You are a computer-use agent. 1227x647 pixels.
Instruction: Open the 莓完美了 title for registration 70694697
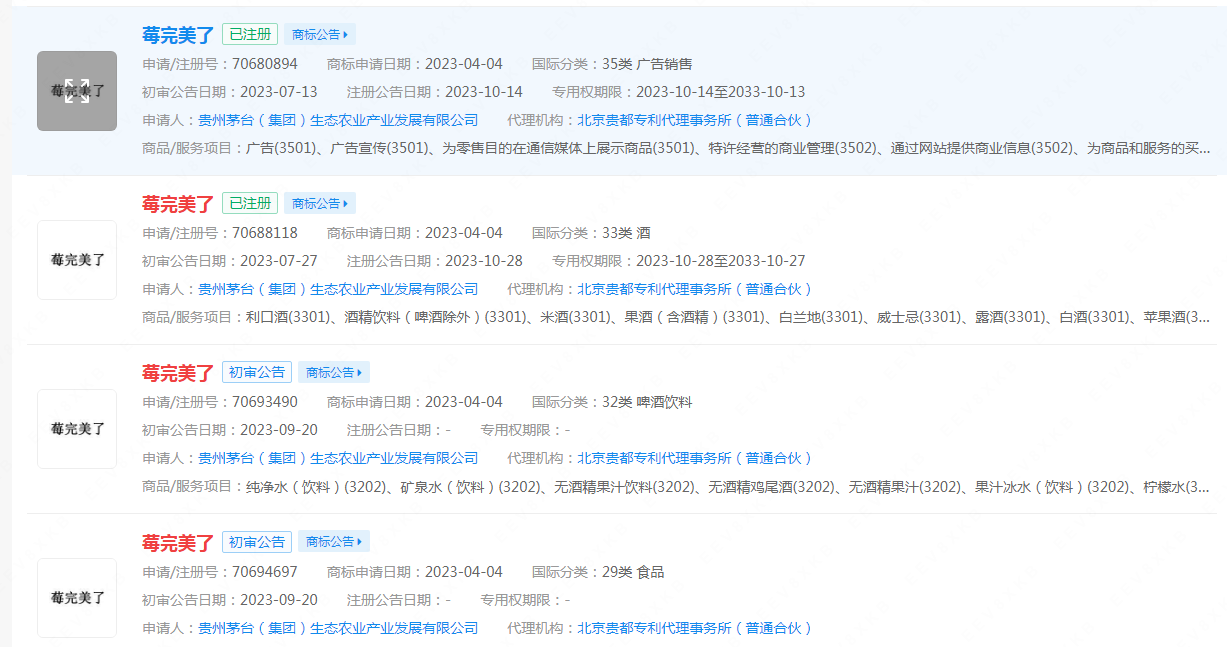[x=178, y=543]
